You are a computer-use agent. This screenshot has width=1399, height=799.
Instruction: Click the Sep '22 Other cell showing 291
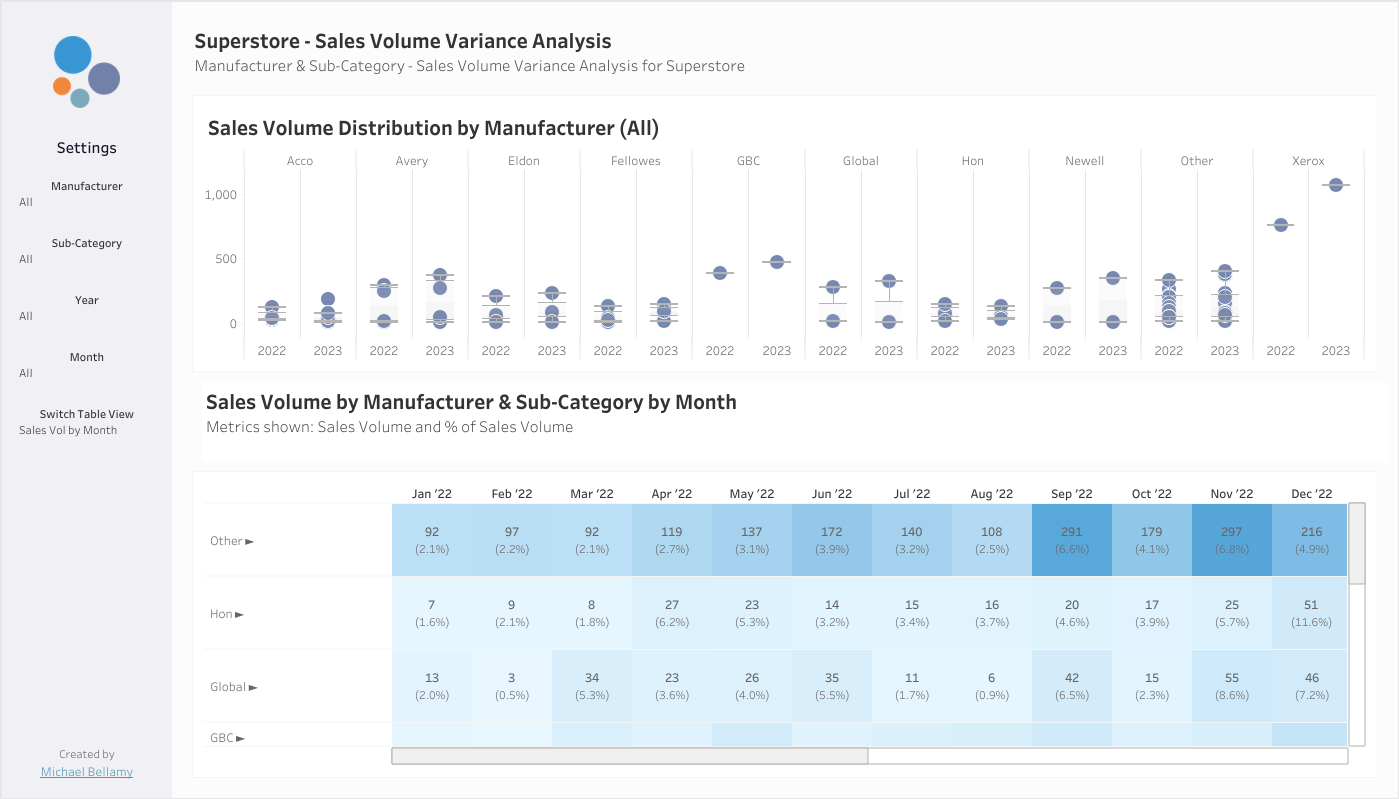(1071, 540)
